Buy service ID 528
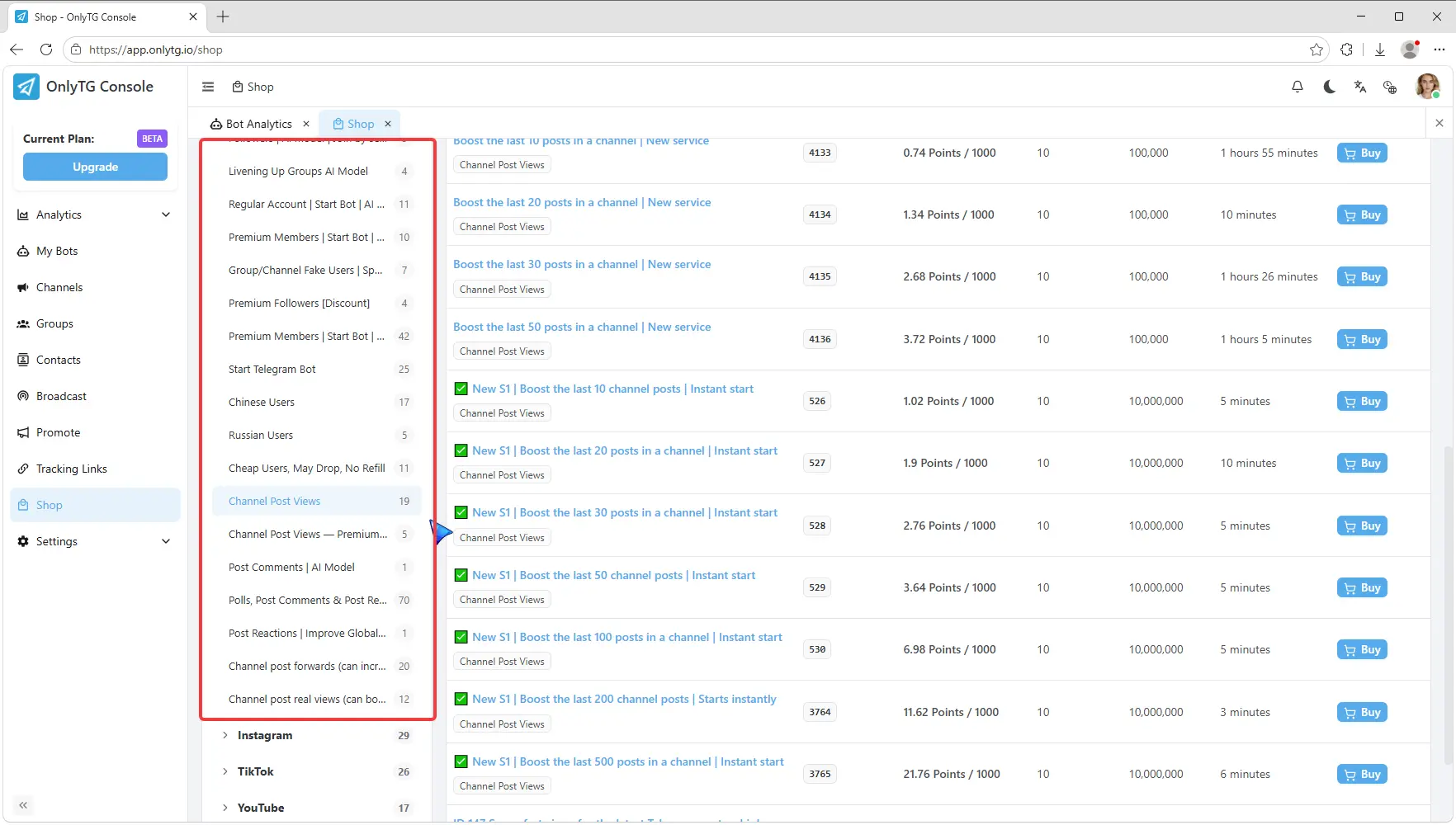This screenshot has width=1456, height=825. tap(1362, 526)
